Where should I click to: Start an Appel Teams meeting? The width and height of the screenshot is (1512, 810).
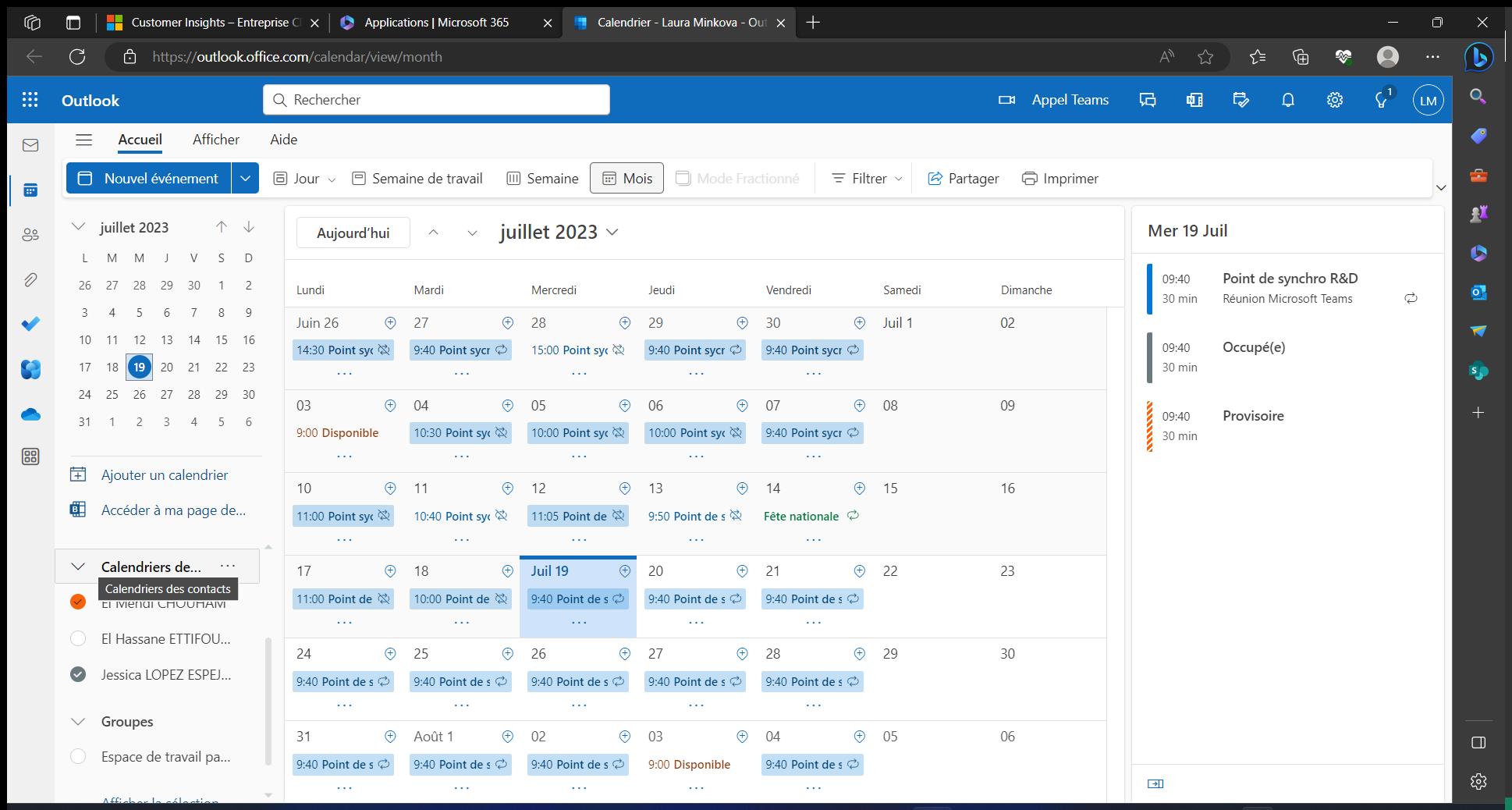(x=1053, y=100)
